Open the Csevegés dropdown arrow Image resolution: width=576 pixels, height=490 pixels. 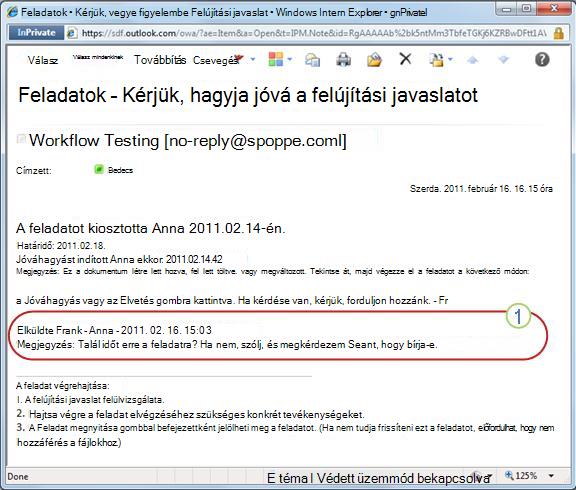[253, 59]
